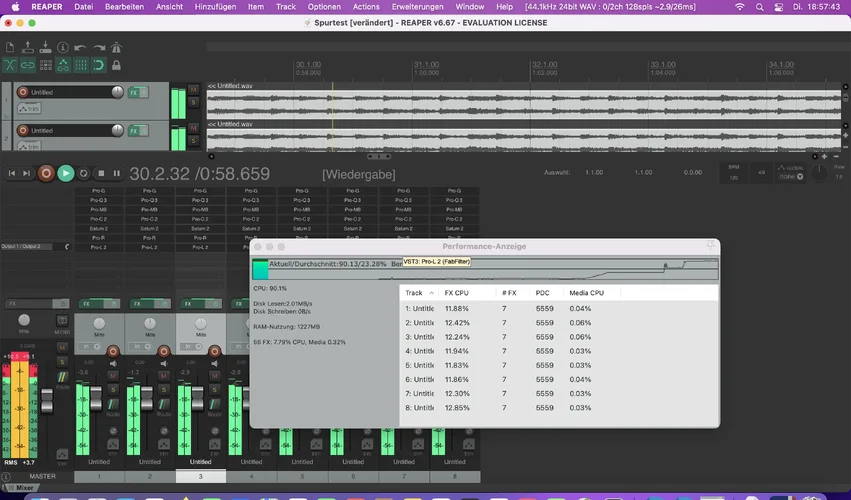This screenshot has height=500, width=851.
Task: Click the New Project toolbar icon
Action: [x=10, y=47]
